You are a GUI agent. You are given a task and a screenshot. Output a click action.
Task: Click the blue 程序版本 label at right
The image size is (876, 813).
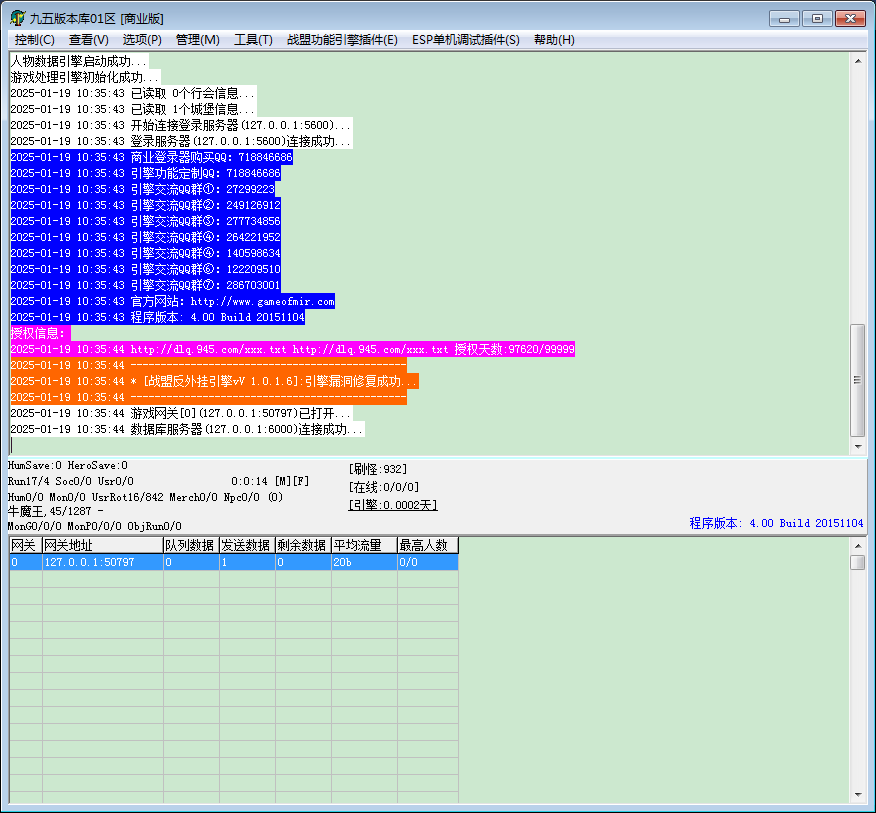pos(776,524)
